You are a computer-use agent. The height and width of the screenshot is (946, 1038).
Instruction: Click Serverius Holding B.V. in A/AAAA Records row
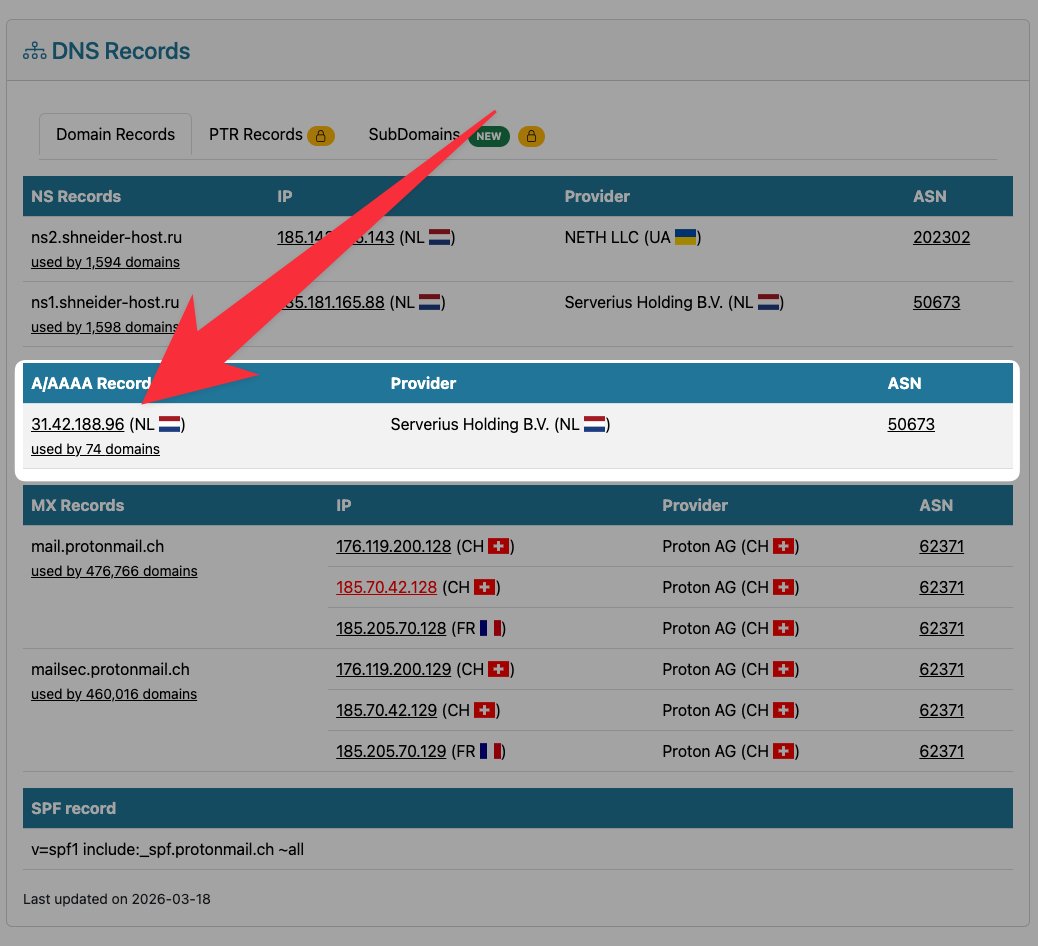click(469, 424)
